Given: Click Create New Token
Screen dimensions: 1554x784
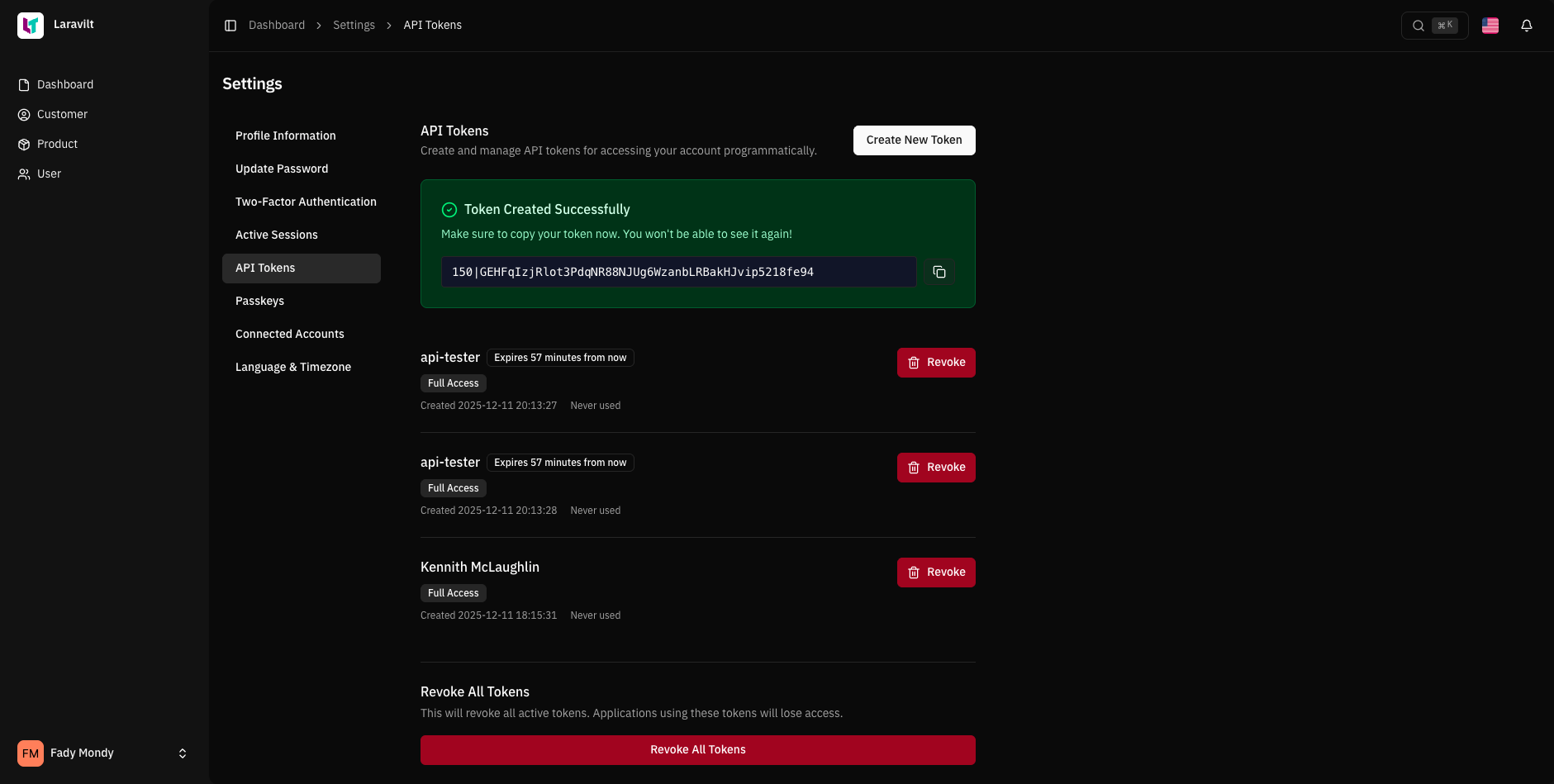Looking at the screenshot, I should coord(914,140).
